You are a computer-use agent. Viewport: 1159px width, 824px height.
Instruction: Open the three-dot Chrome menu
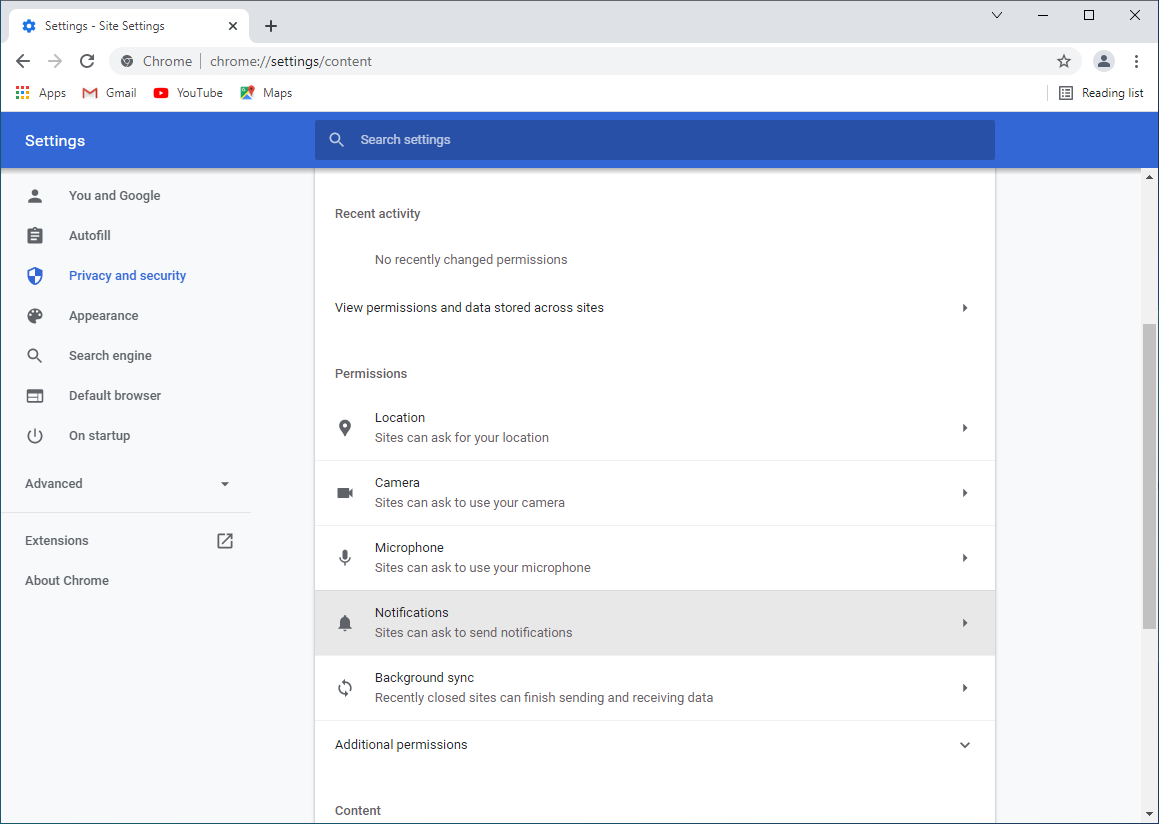(1136, 61)
